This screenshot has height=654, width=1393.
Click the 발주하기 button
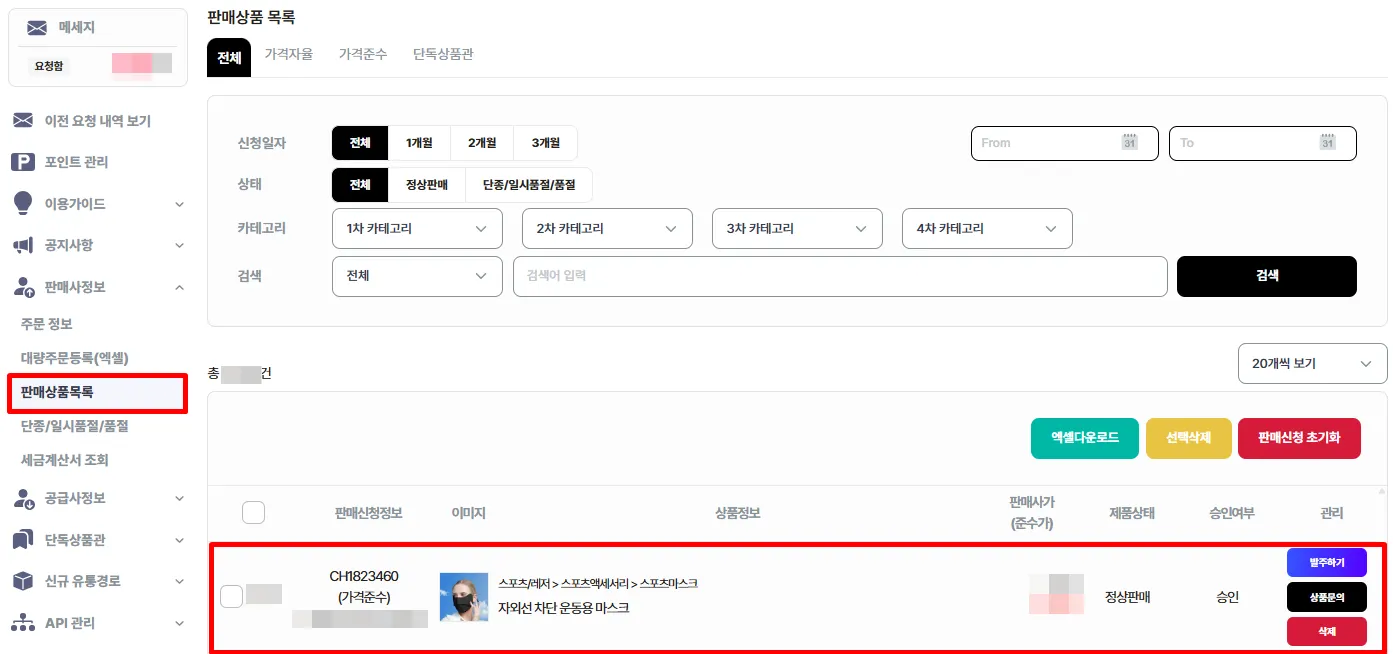[1327, 563]
